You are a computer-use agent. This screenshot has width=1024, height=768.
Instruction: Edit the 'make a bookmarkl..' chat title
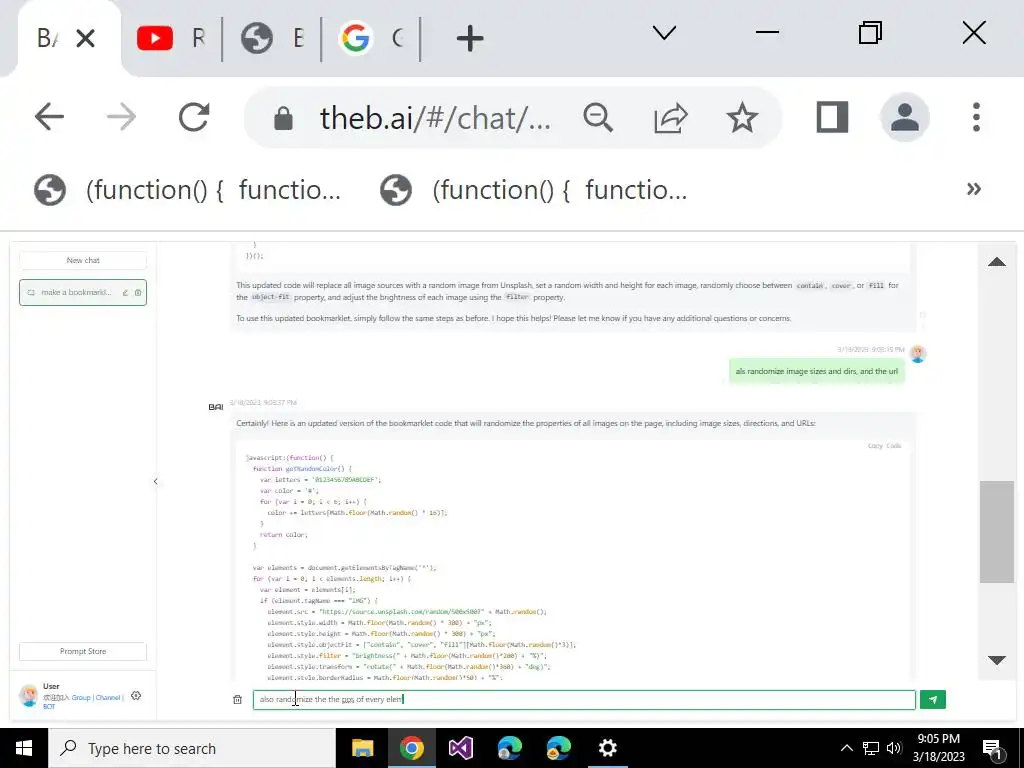click(125, 293)
